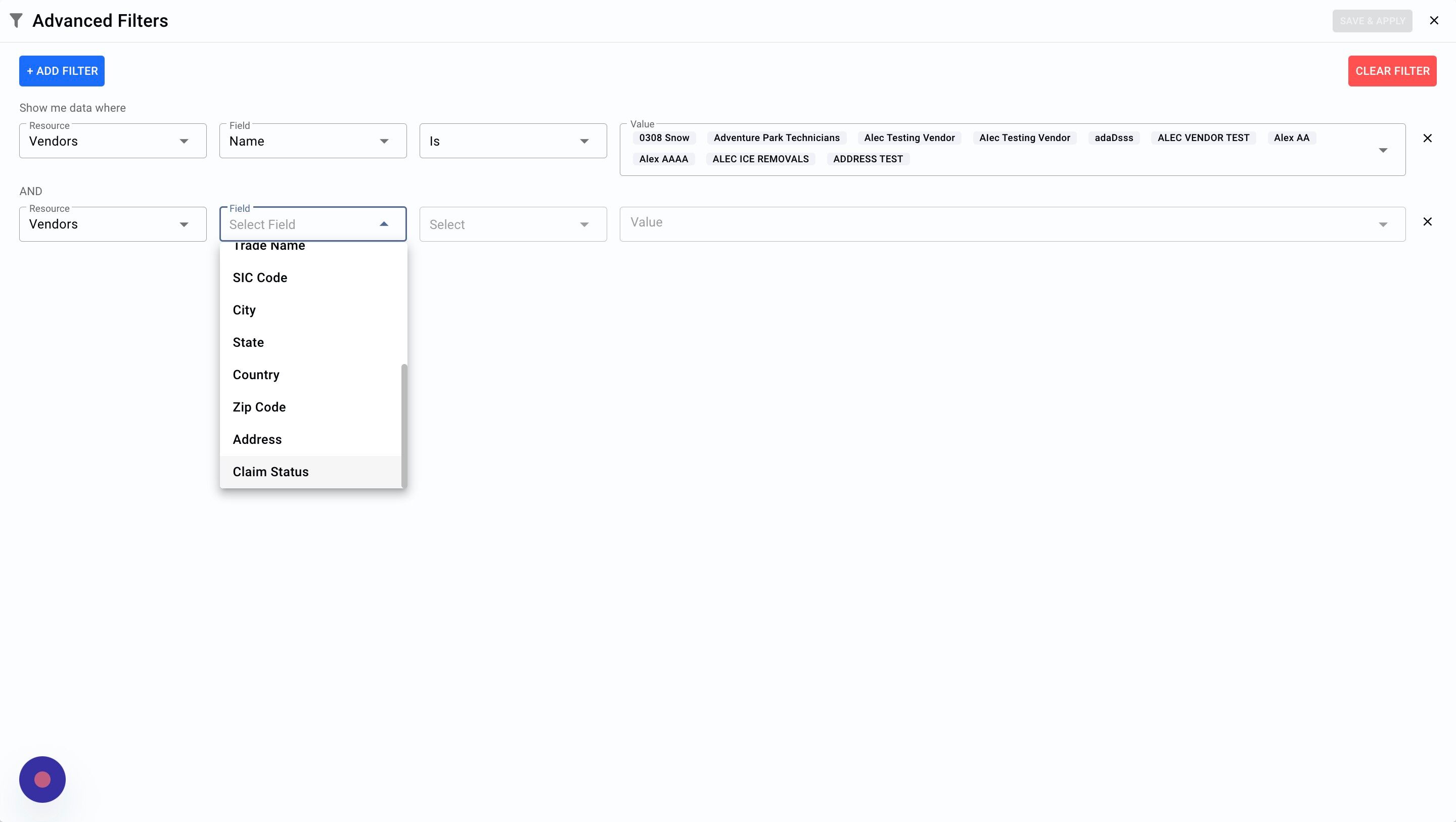Open the empty Value dropdown in second row
The height and width of the screenshot is (822, 1456).
click(1383, 224)
